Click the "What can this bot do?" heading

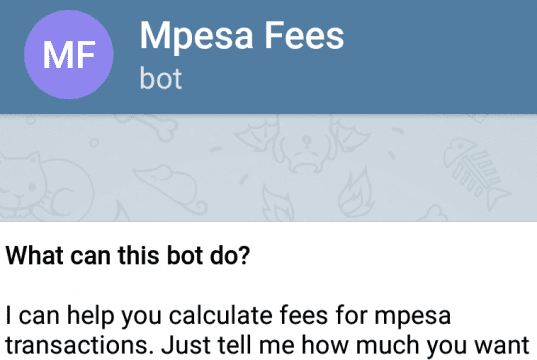[128, 255]
